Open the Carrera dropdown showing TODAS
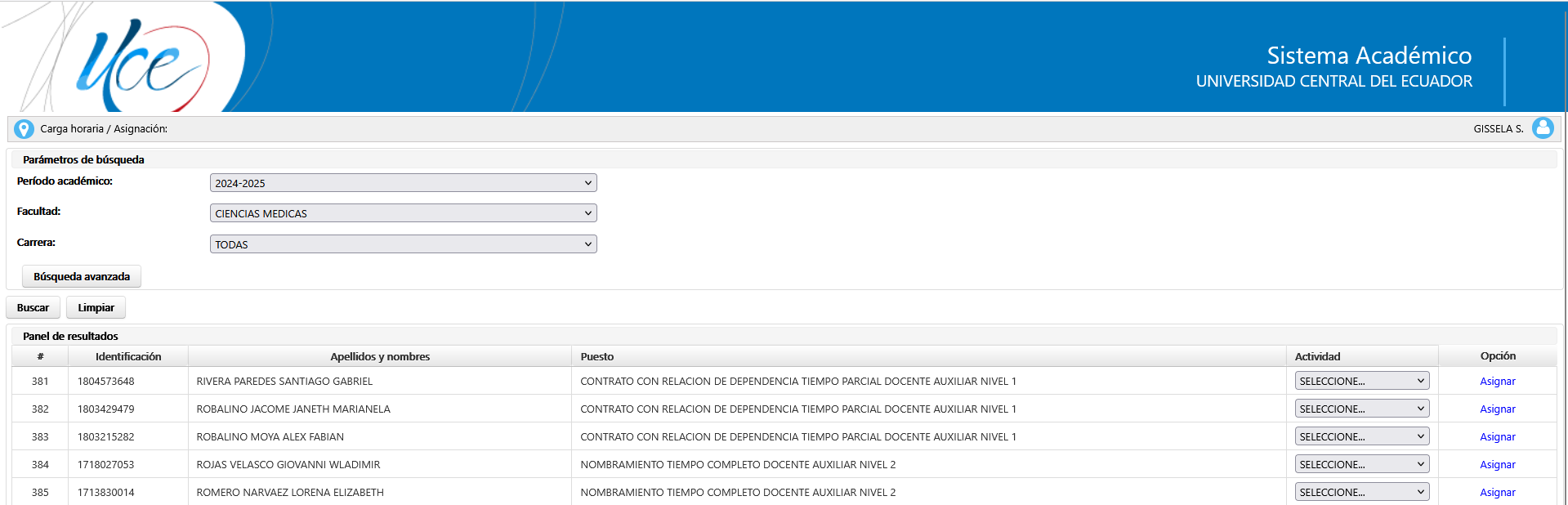The width and height of the screenshot is (1568, 505). 404,244
